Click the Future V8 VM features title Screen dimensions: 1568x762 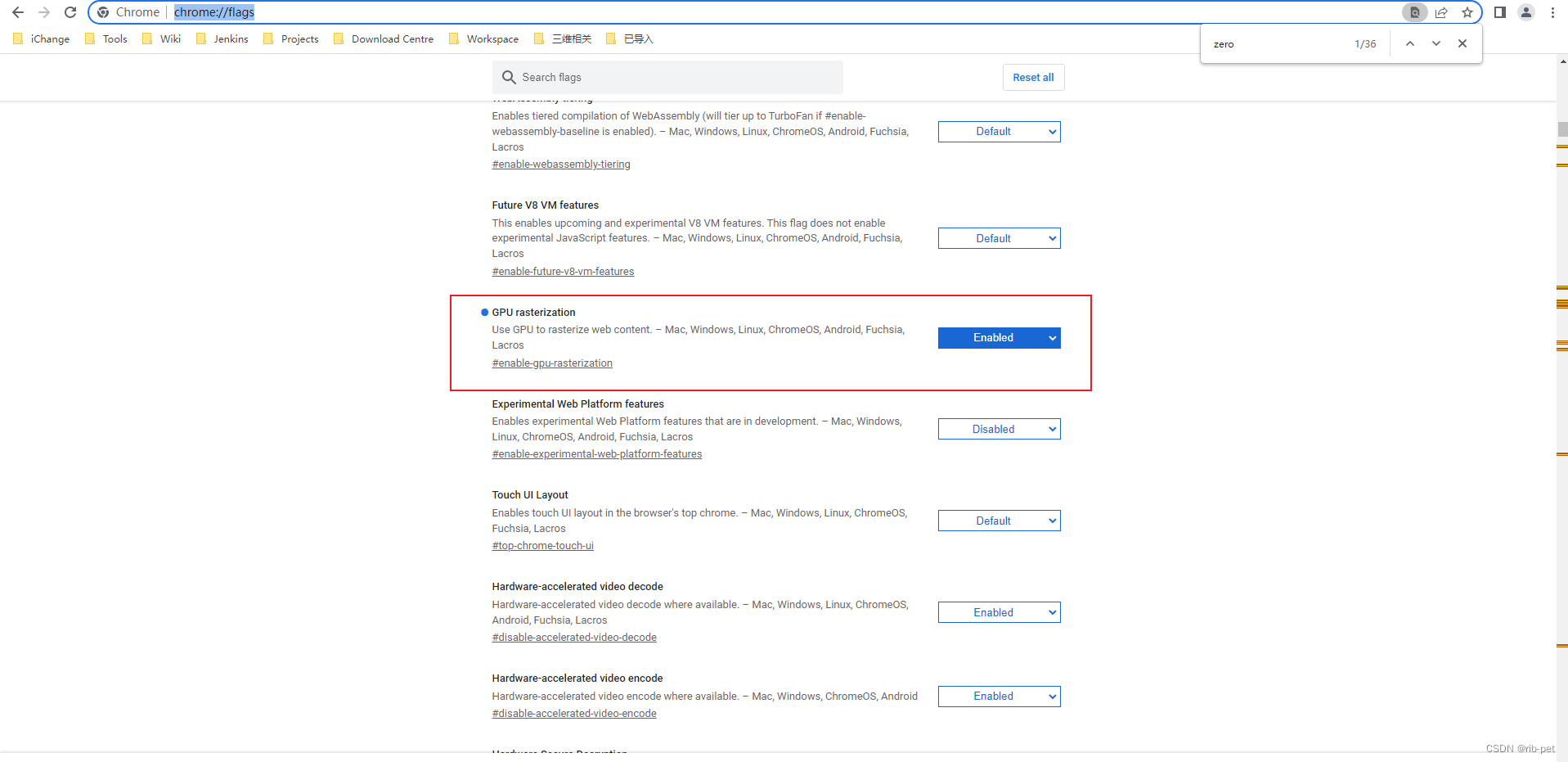point(546,205)
